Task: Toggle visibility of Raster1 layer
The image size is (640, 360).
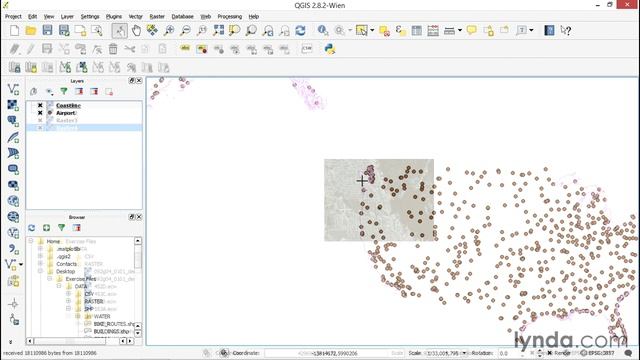Action: [x=40, y=120]
